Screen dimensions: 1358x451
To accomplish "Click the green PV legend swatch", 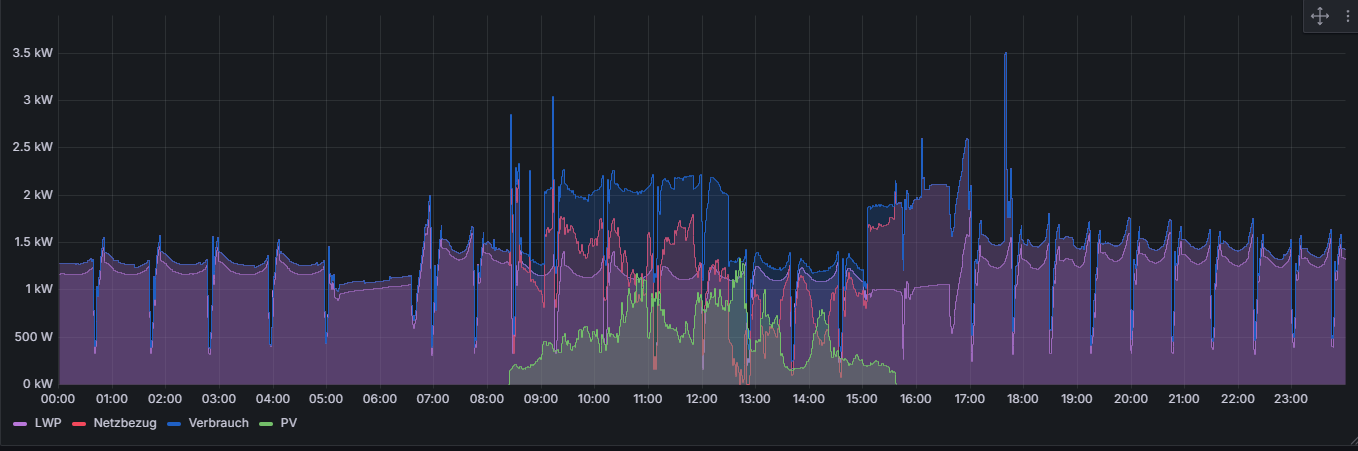I will tap(266, 424).
